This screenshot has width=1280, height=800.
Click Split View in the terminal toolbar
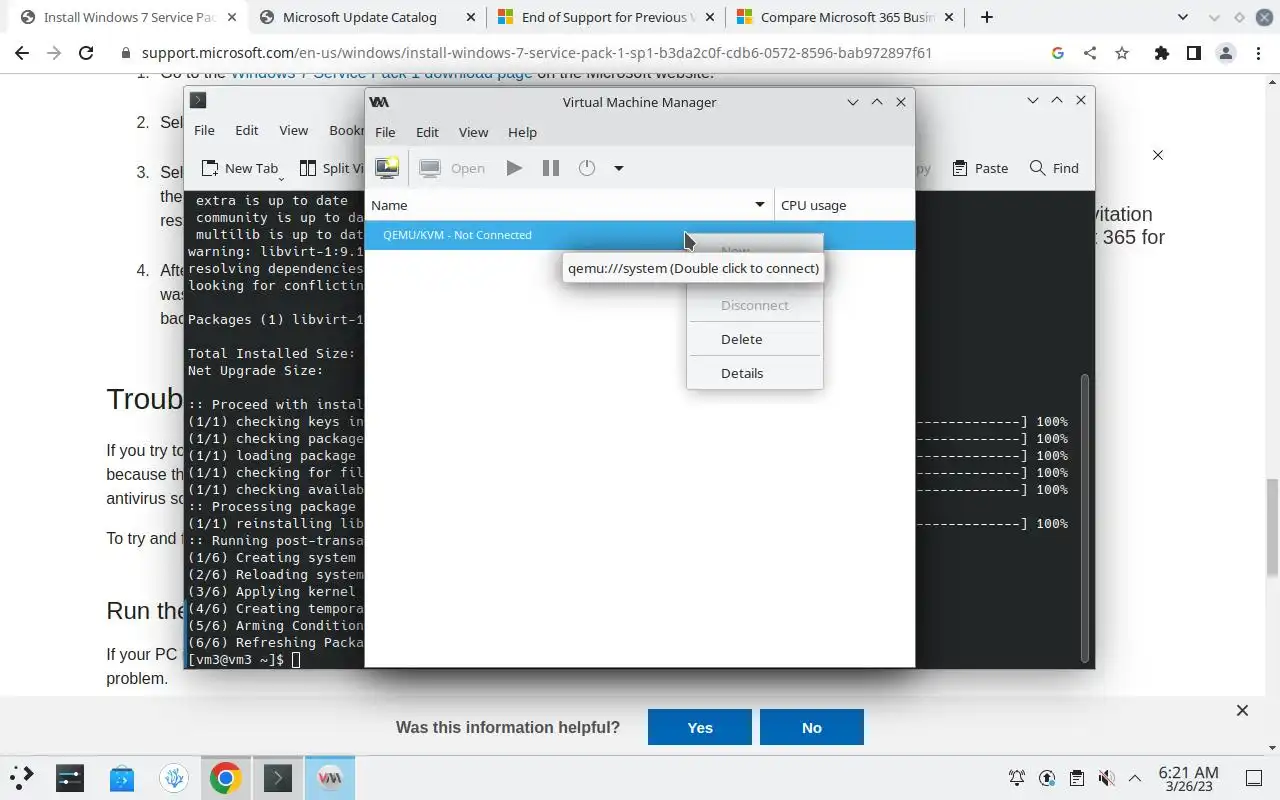coord(331,168)
